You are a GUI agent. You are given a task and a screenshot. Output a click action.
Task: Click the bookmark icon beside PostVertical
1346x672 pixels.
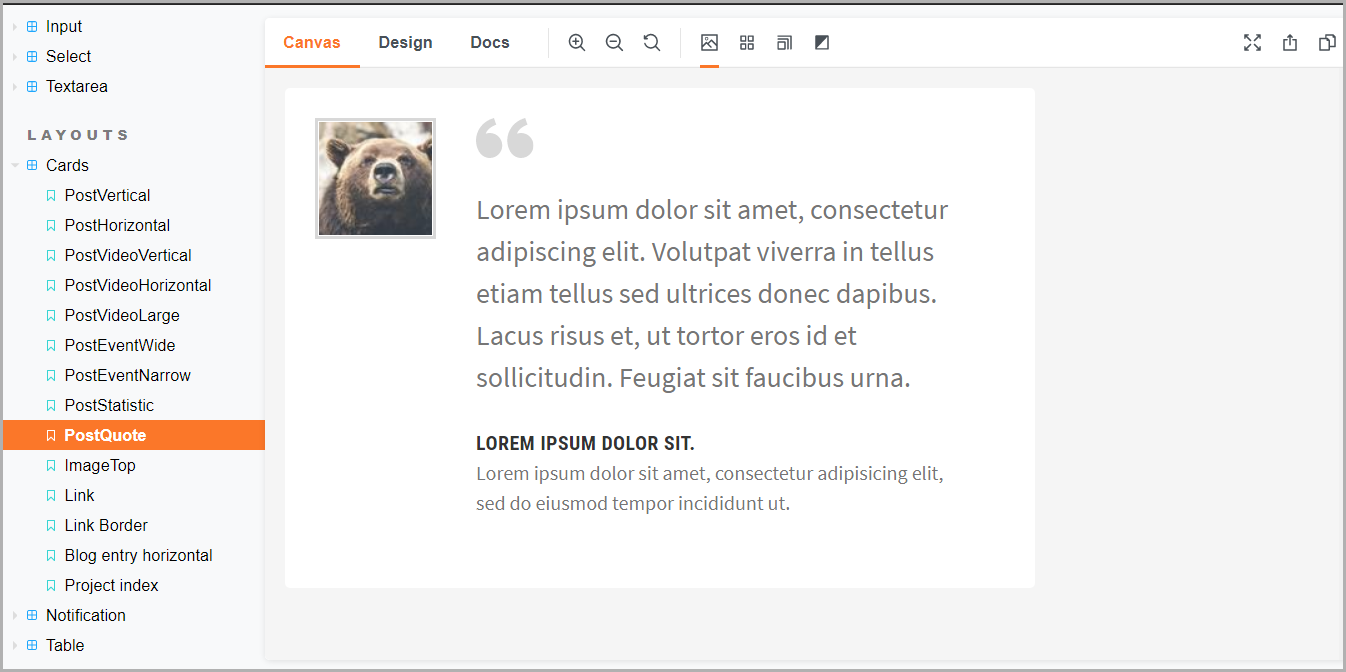coord(52,196)
